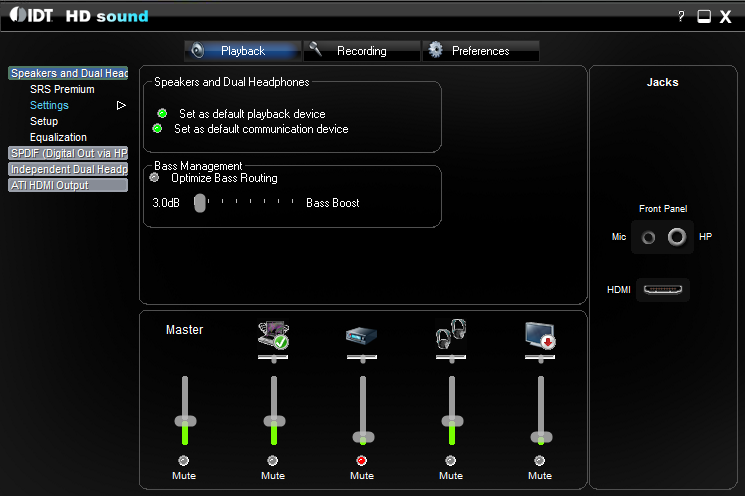This screenshot has width=745, height=496.
Task: Click the speaker icon on the Playback tab
Action: (198, 50)
